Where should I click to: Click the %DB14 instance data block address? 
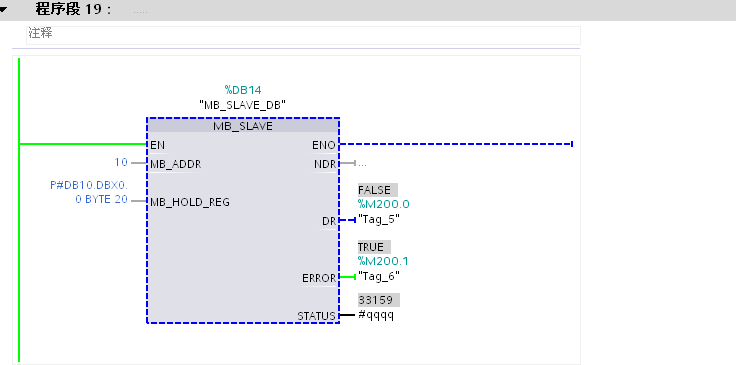click(x=243, y=90)
